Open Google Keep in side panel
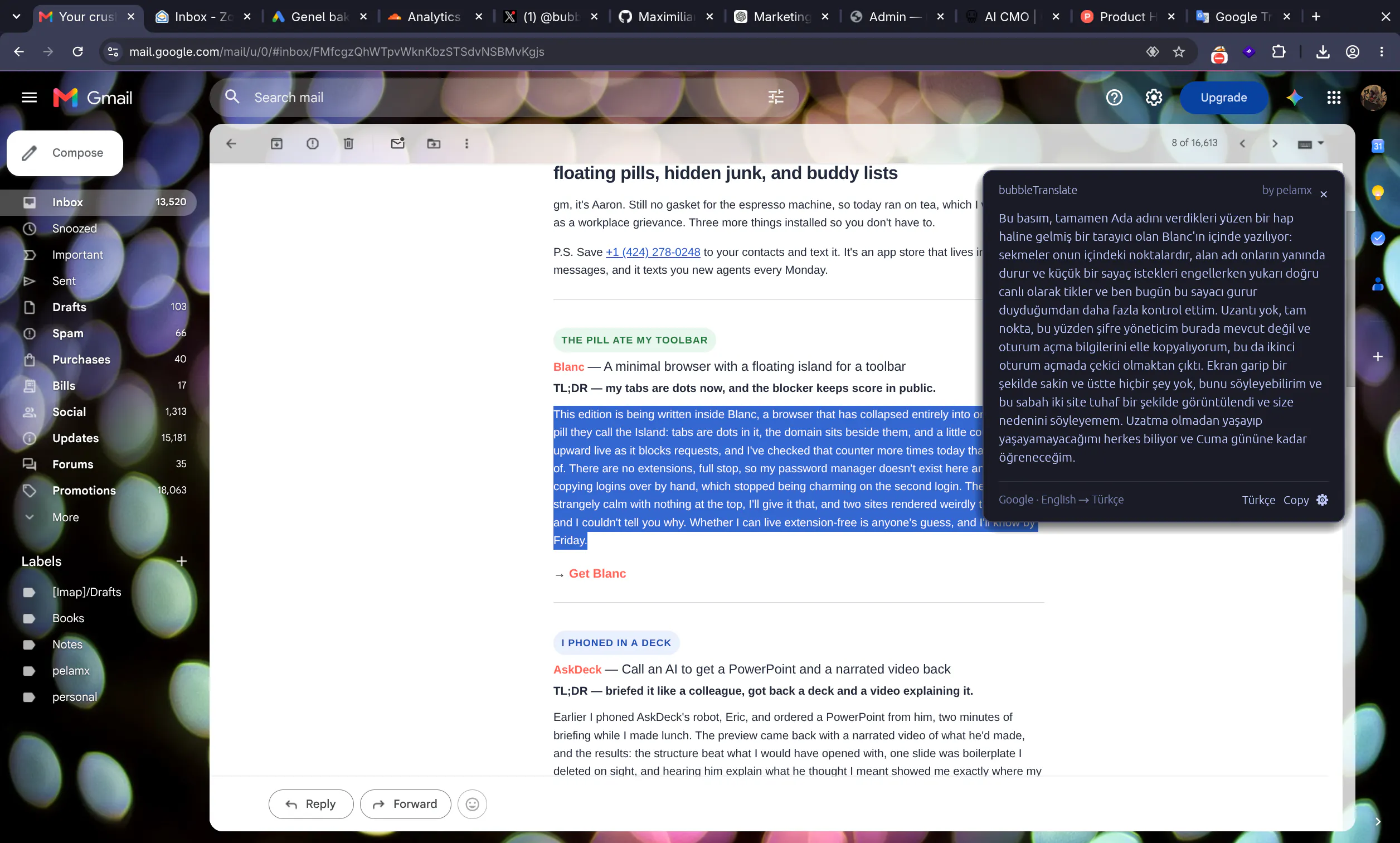 [1378, 192]
